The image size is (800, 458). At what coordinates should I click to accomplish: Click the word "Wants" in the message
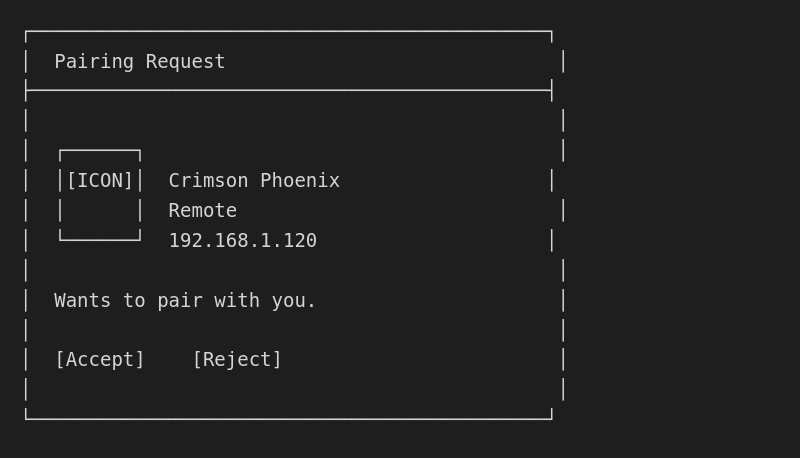(x=83, y=301)
